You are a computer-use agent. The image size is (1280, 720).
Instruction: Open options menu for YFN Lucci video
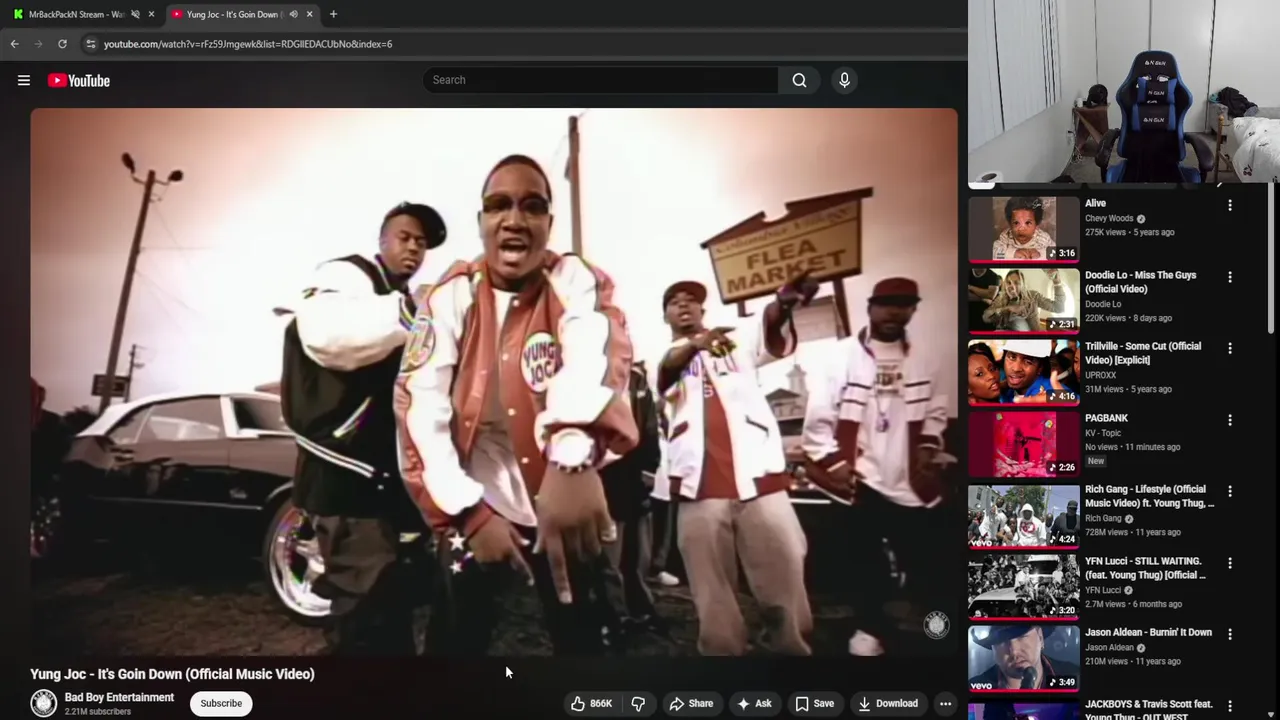1230,563
